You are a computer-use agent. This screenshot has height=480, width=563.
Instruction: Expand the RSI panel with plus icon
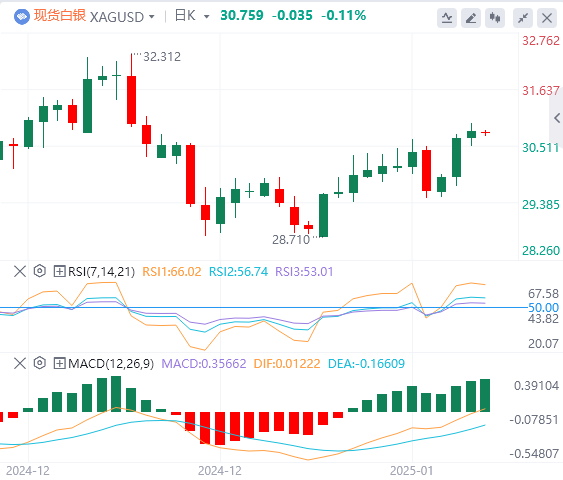[59, 271]
